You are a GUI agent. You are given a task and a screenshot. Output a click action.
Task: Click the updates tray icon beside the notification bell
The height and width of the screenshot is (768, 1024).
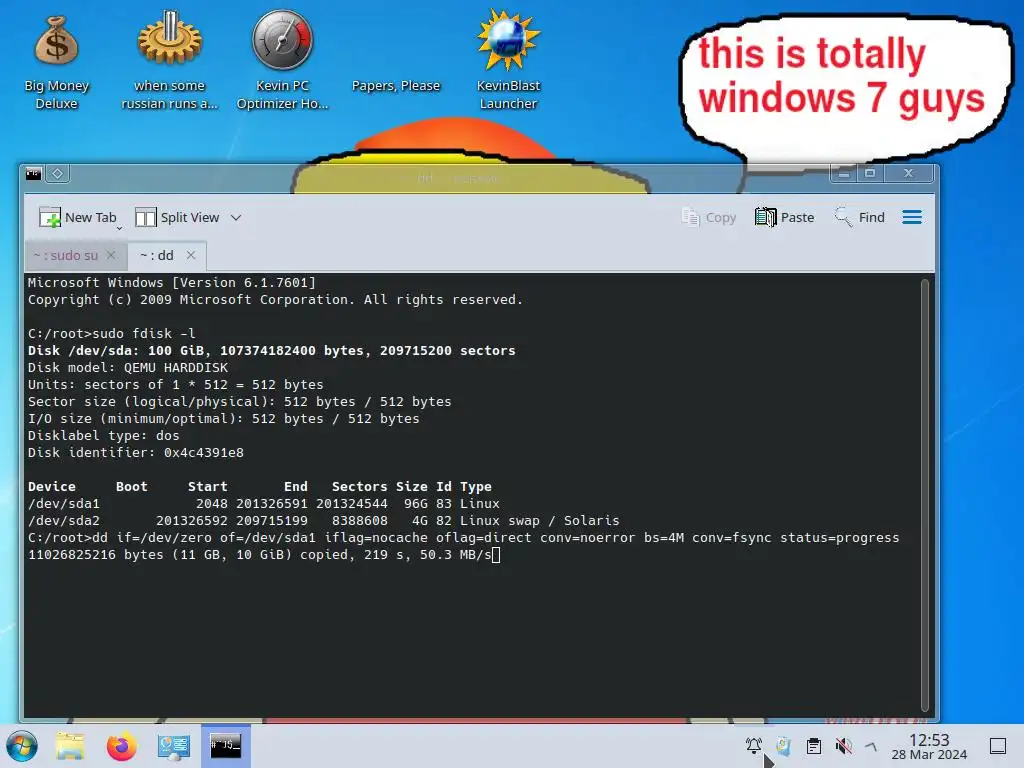click(x=783, y=745)
